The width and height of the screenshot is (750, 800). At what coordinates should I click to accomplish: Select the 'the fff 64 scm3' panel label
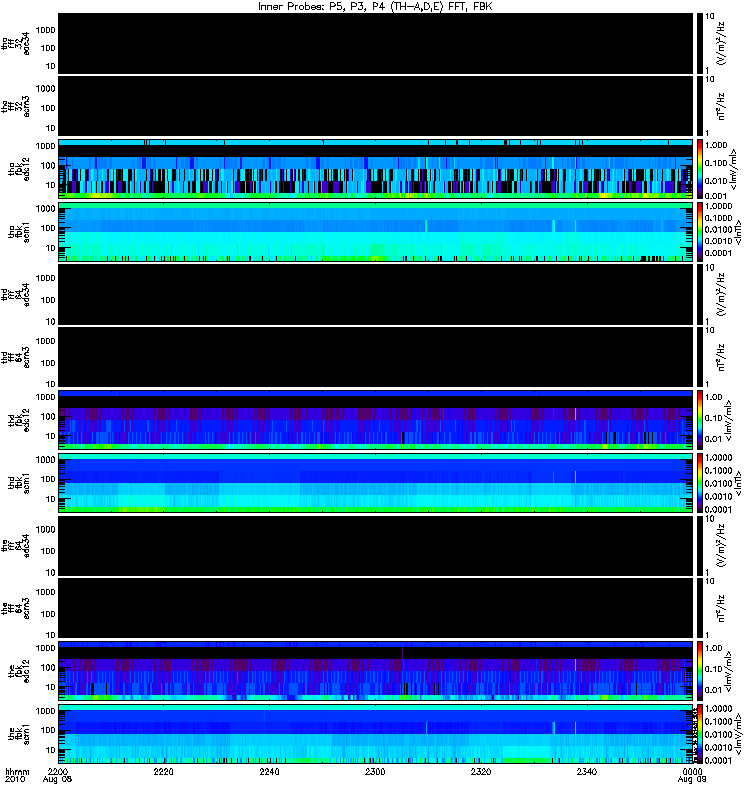point(16,609)
